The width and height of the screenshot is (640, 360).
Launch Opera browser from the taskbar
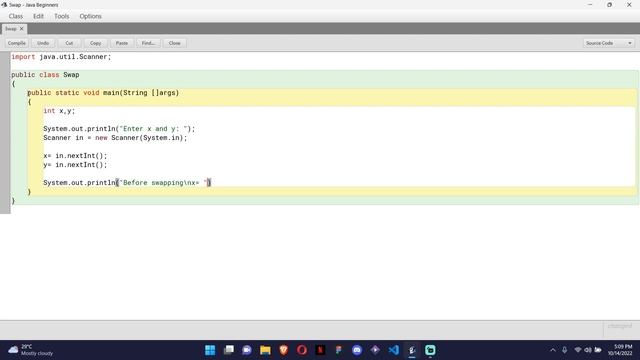(302, 350)
